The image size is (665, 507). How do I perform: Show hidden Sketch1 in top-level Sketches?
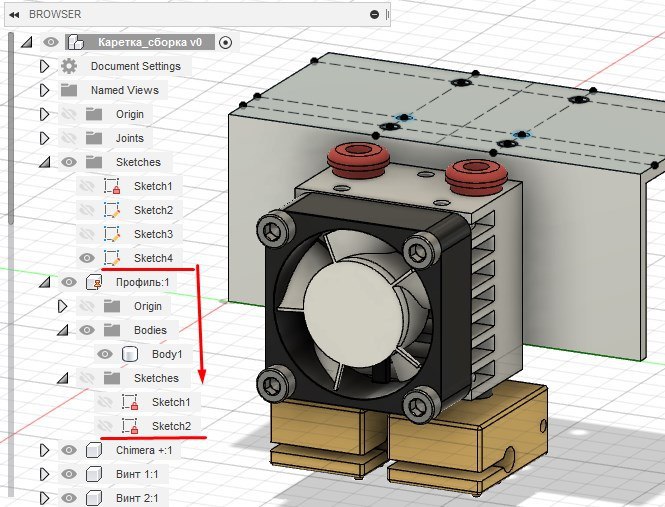(x=87, y=186)
